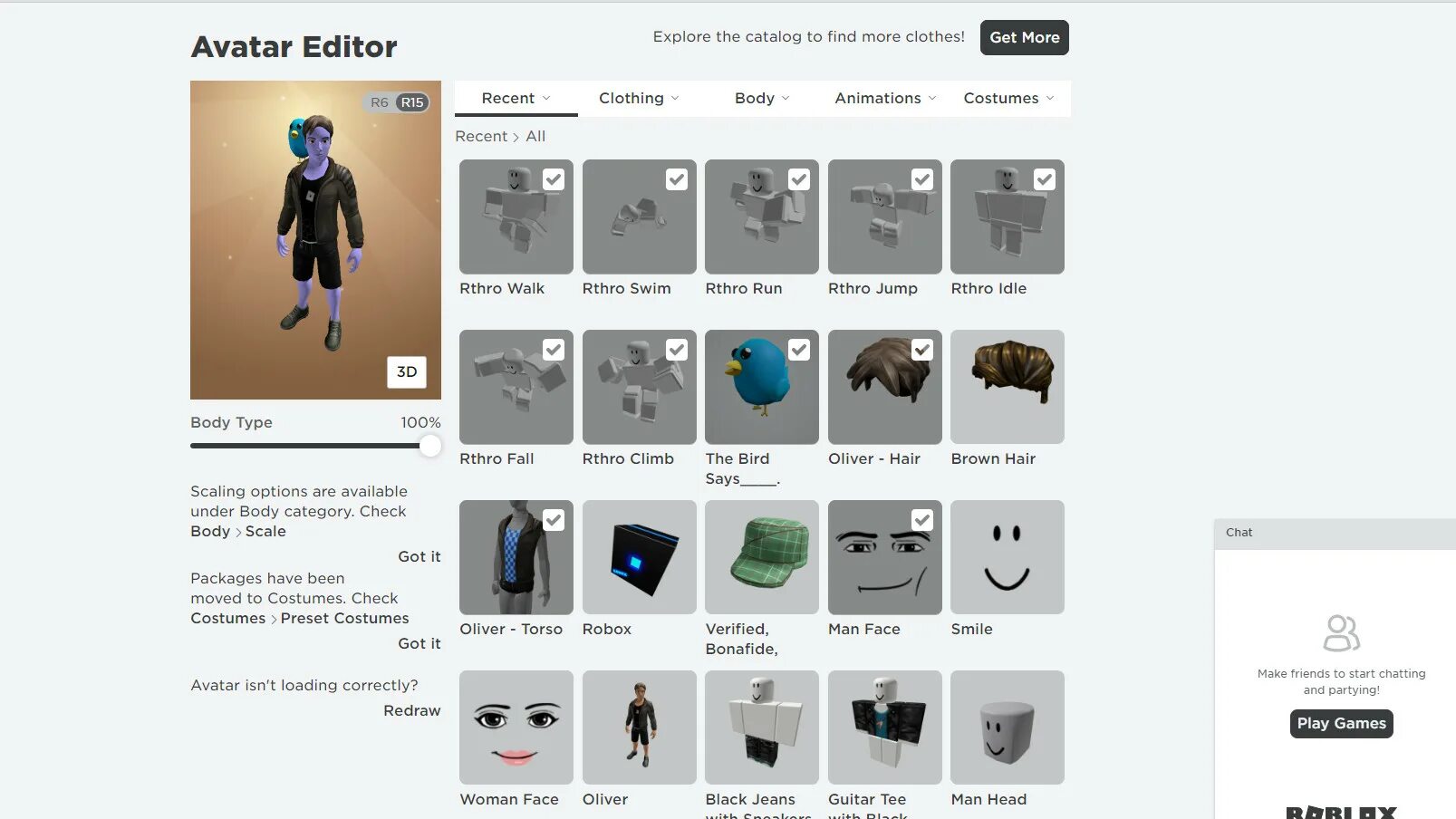Select the blue bird accessory item

(762, 387)
